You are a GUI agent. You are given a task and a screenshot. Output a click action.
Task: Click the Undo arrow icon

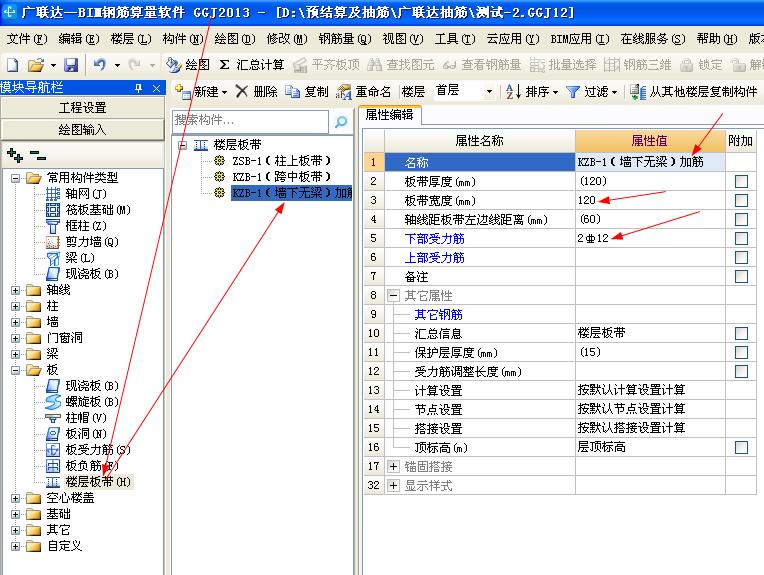point(99,65)
